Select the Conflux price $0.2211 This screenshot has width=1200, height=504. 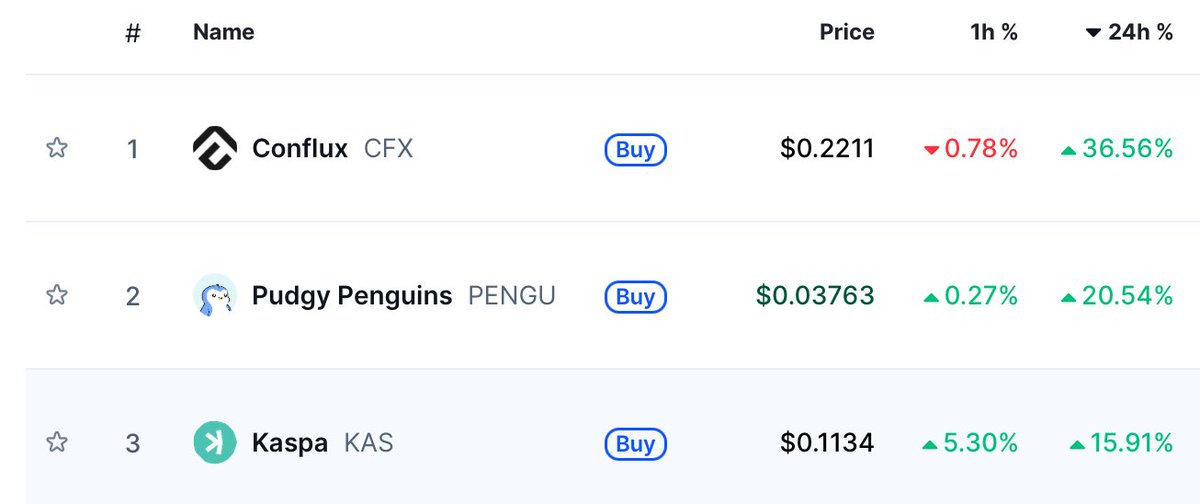[x=827, y=149]
